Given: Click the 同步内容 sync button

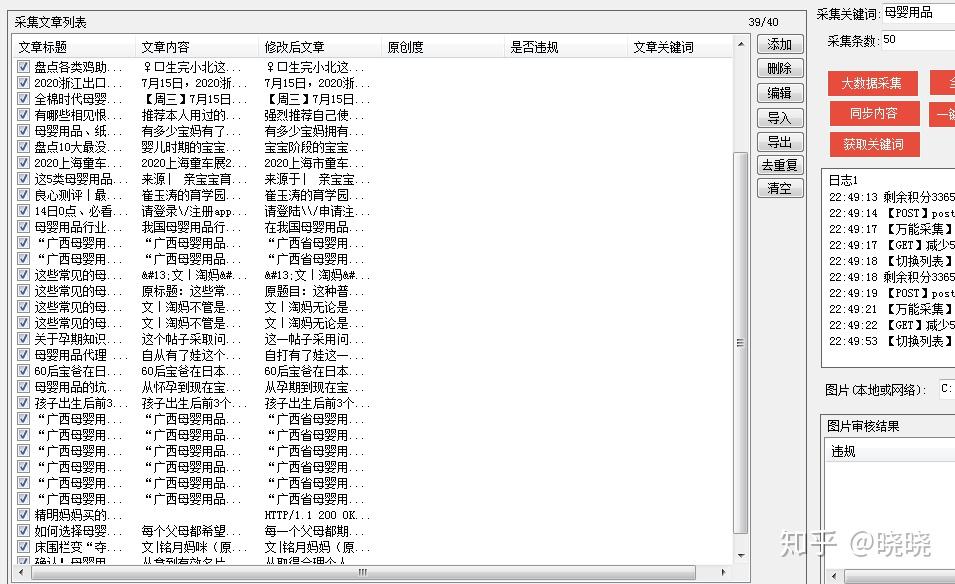Looking at the screenshot, I should (871, 114).
